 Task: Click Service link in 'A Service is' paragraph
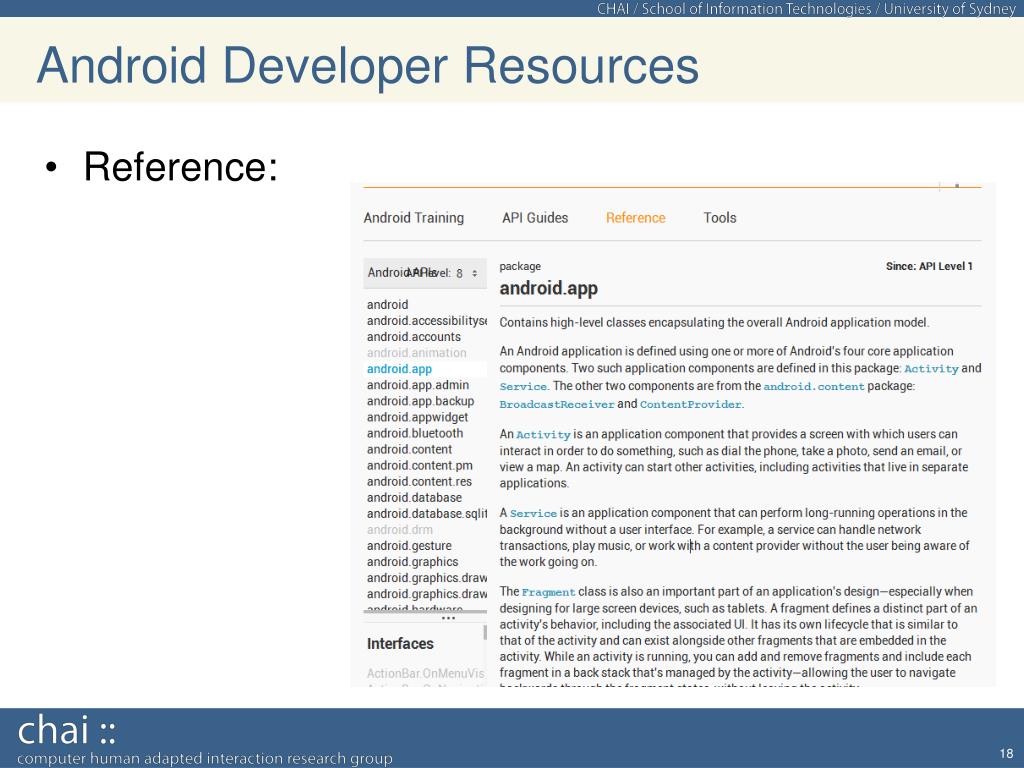[x=534, y=514]
